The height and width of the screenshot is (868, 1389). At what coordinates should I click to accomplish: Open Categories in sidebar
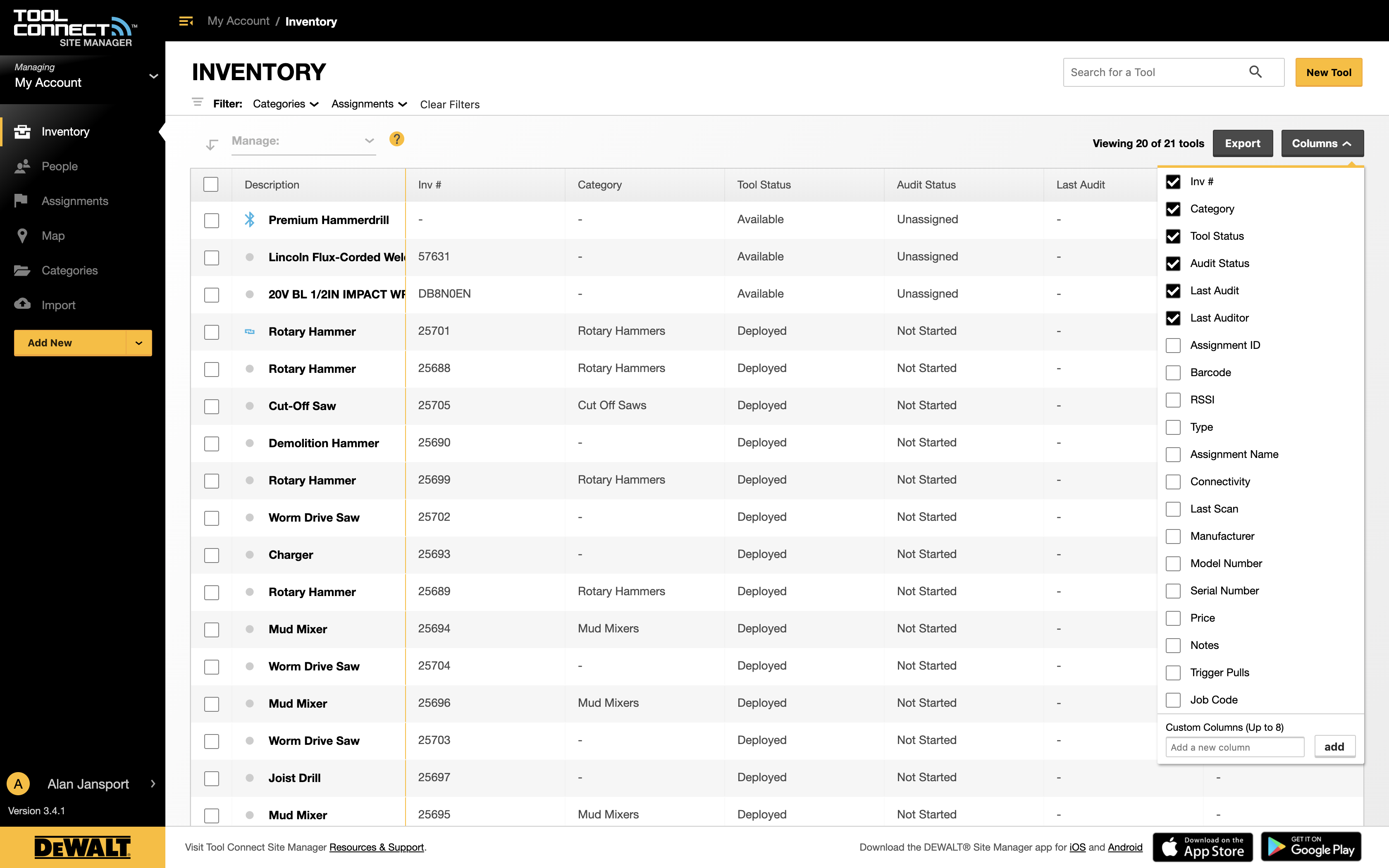pyautogui.click(x=69, y=270)
